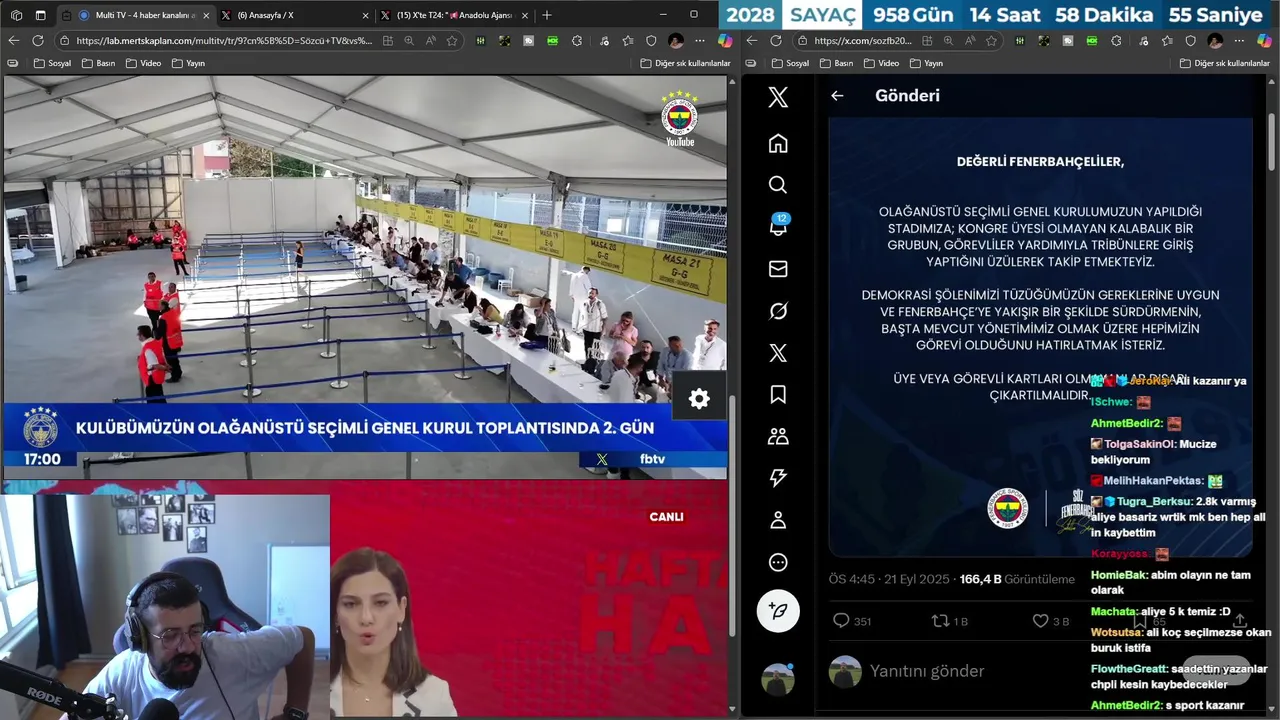
Task: Open Profile person icon in X sidebar
Action: pyautogui.click(x=778, y=521)
